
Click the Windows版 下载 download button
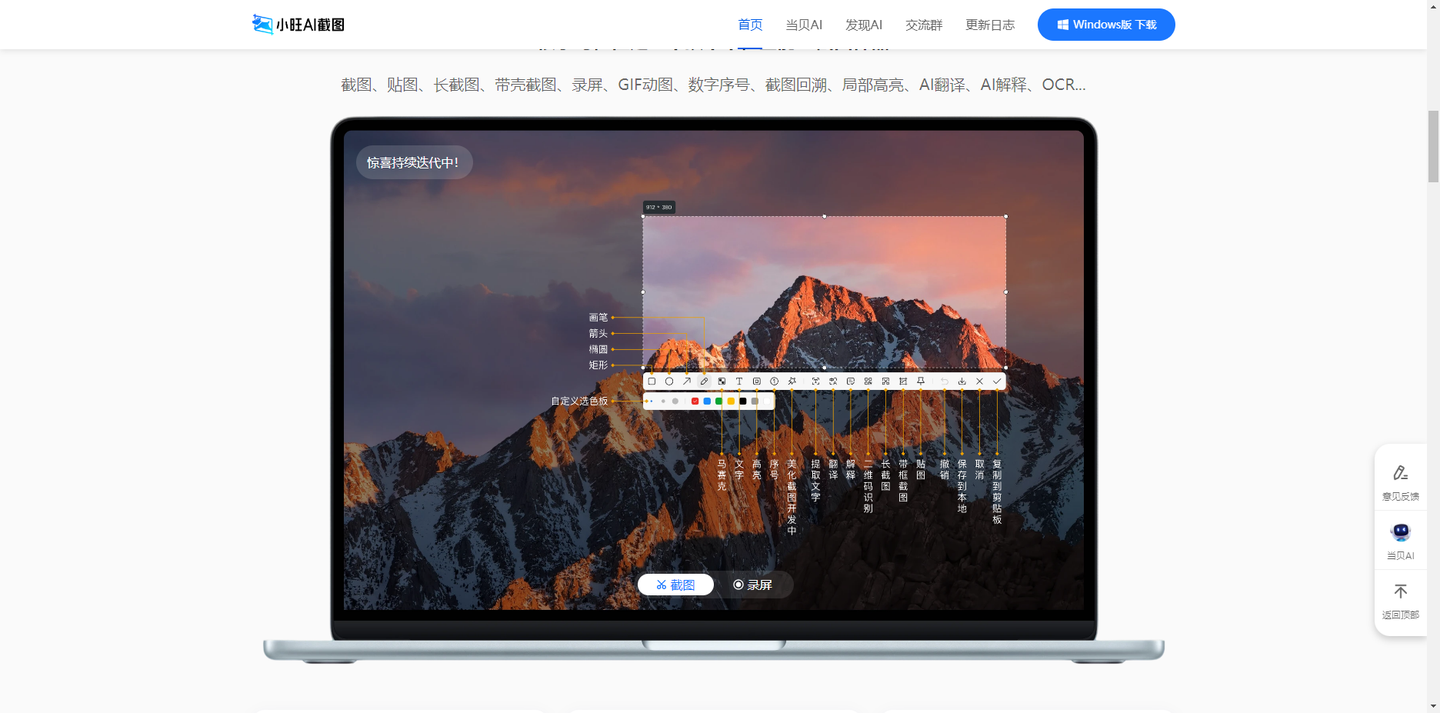(x=1106, y=25)
